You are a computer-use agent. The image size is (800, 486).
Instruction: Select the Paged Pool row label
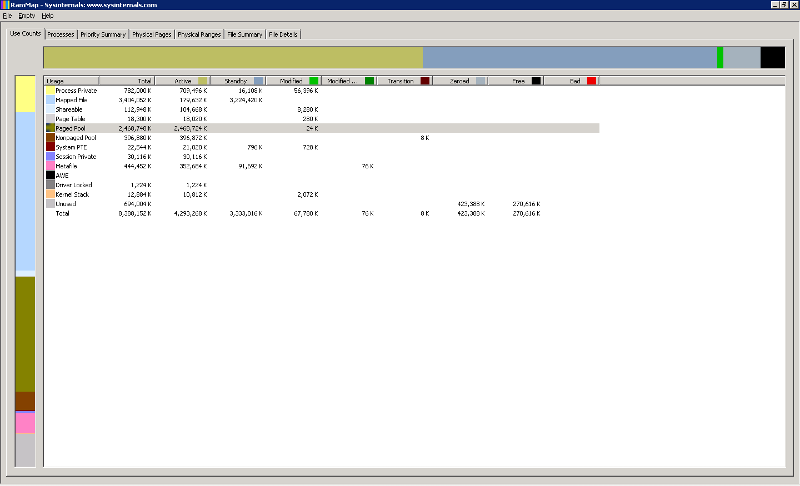click(x=70, y=129)
